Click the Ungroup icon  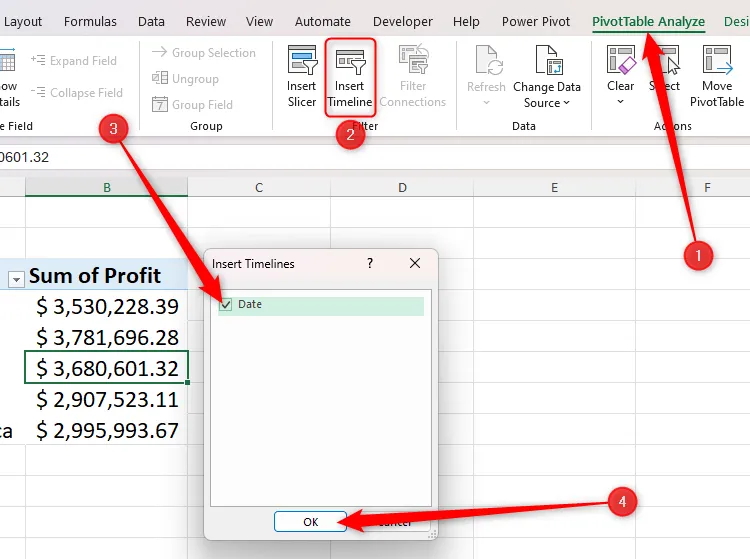coord(160,77)
